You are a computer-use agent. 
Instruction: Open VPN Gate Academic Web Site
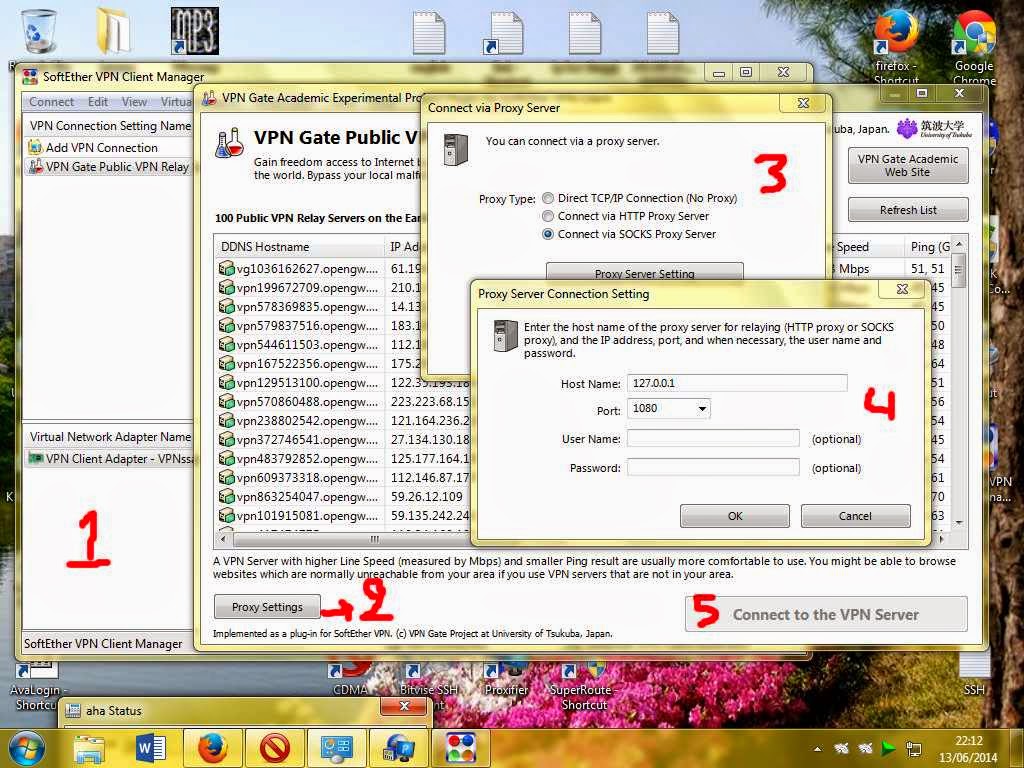point(908,165)
